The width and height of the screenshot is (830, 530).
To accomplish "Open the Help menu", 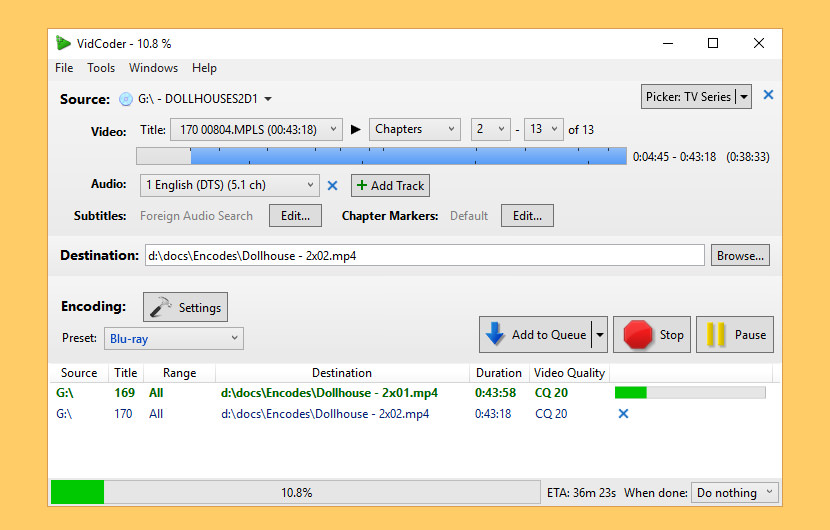I will pos(204,68).
